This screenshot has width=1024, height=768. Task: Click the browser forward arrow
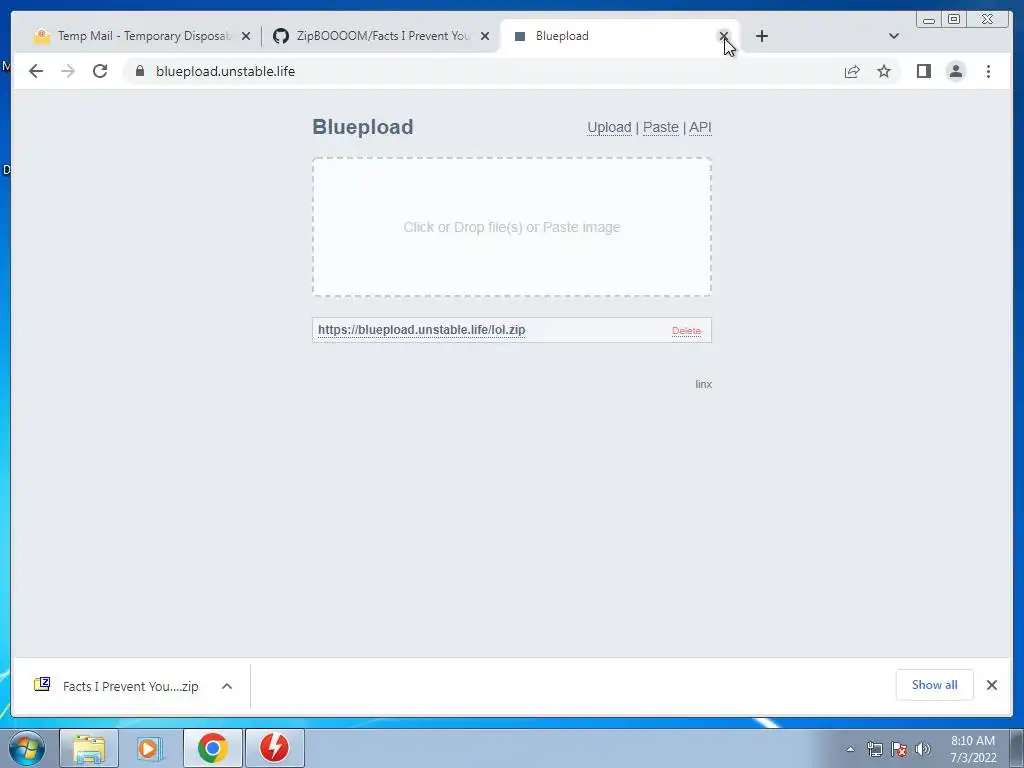coord(68,71)
